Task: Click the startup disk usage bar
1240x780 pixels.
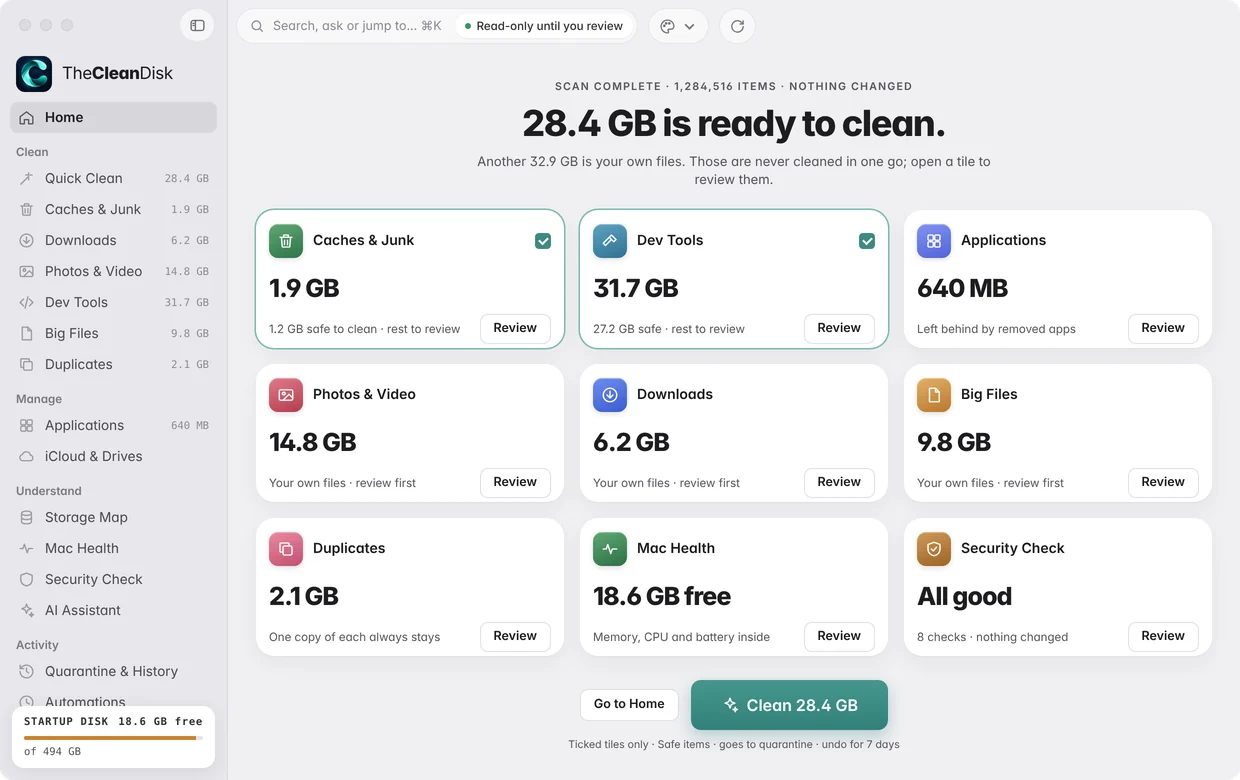Action: [113, 738]
